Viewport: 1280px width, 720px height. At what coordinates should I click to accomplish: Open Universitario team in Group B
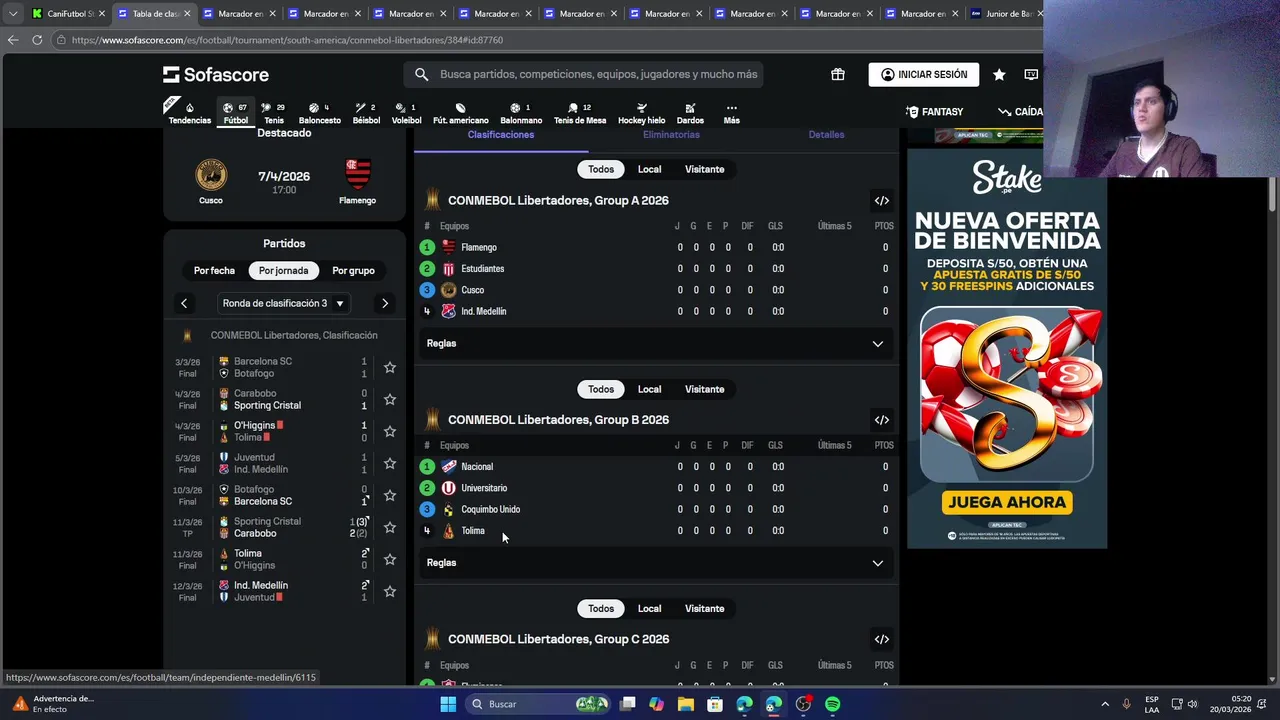[x=655, y=488]
